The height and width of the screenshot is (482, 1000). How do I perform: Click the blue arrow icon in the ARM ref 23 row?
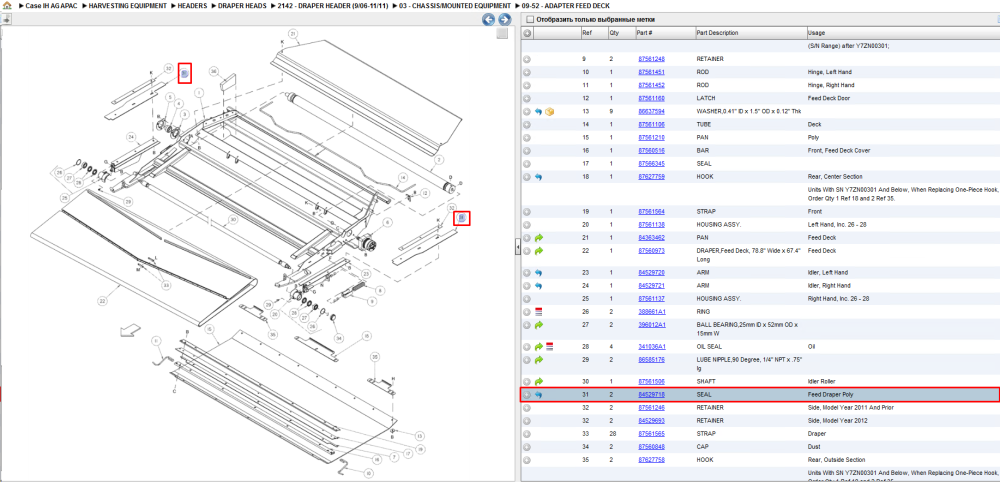[539, 273]
